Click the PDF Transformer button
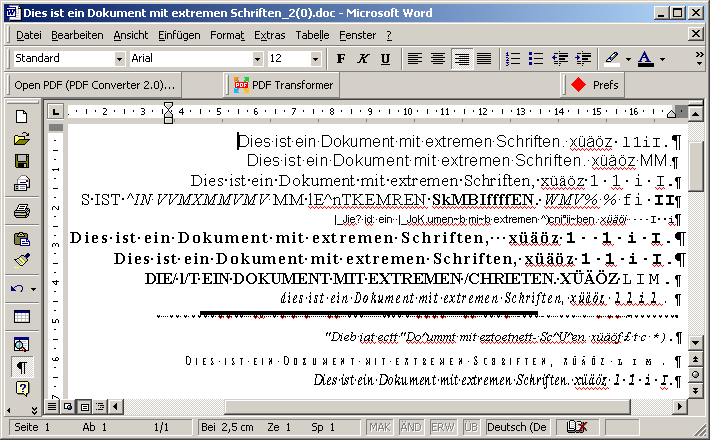The image size is (710, 440). click(283, 85)
